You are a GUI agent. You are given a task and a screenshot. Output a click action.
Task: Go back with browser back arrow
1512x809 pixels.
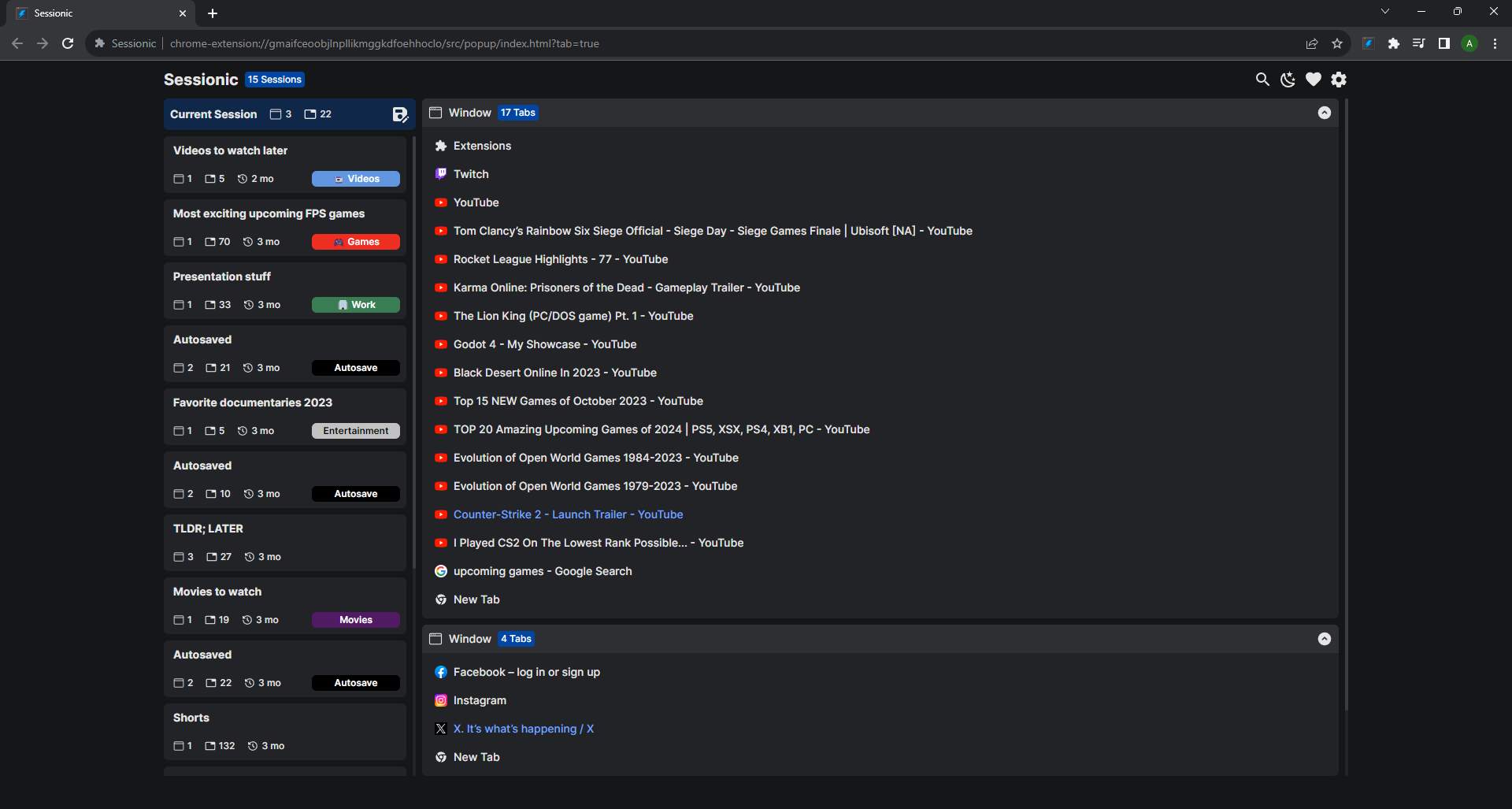tap(17, 43)
